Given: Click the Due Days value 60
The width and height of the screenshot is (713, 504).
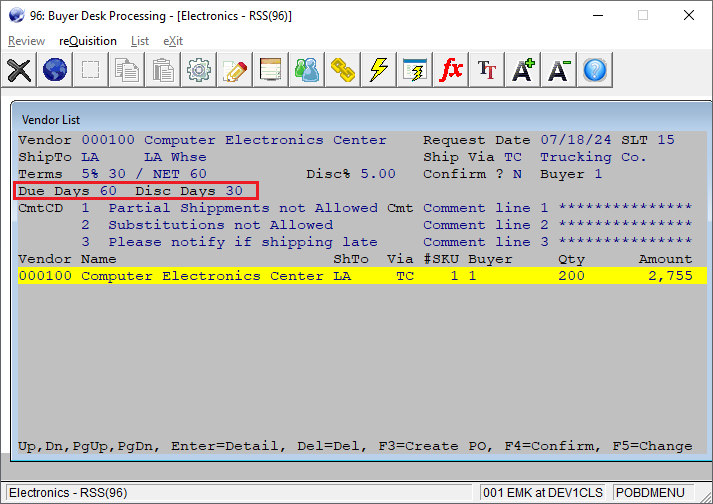Looking at the screenshot, I should coord(108,191).
